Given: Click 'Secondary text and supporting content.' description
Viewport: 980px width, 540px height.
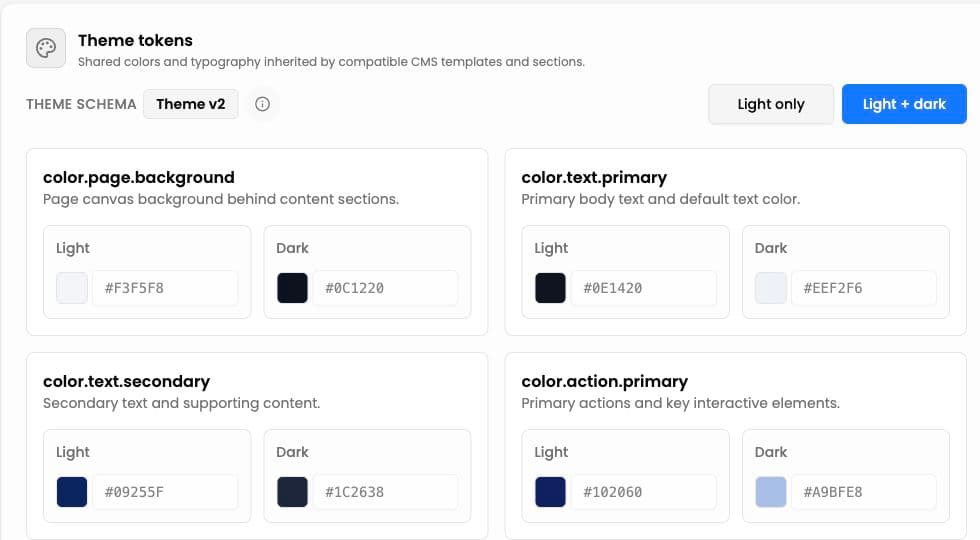Looking at the screenshot, I should pyautogui.click(x=181, y=403).
